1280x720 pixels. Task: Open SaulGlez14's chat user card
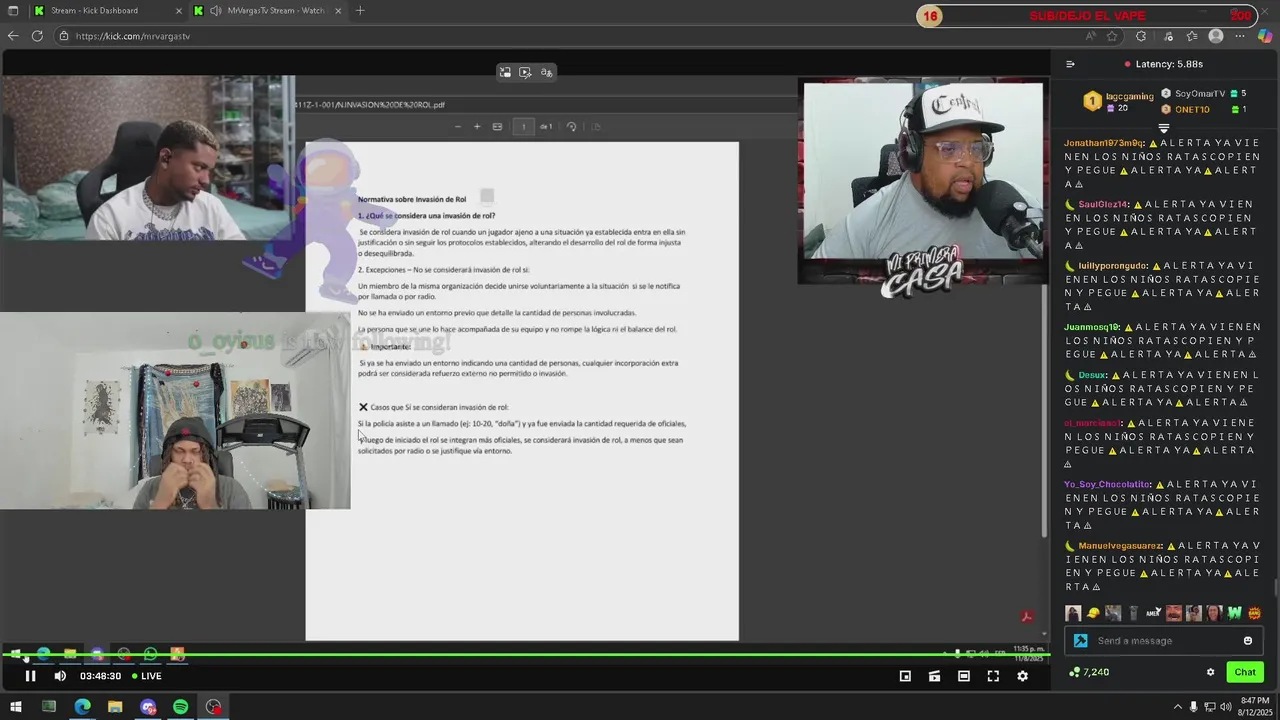(1103, 204)
